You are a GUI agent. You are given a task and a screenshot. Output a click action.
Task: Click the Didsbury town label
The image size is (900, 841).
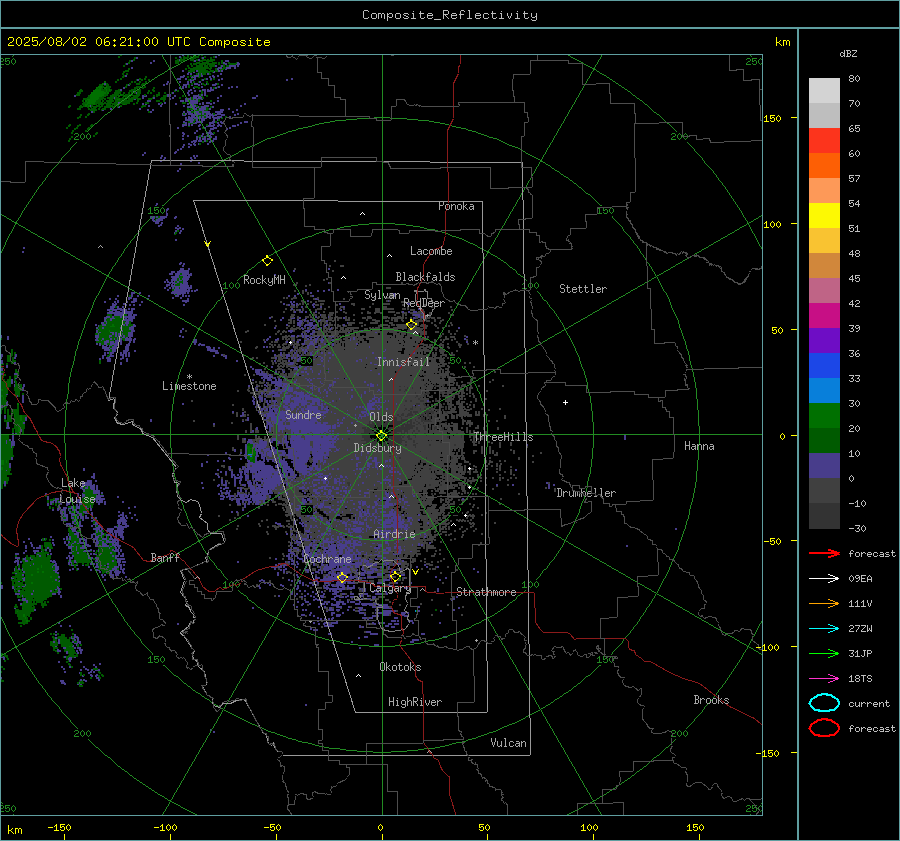[377, 448]
